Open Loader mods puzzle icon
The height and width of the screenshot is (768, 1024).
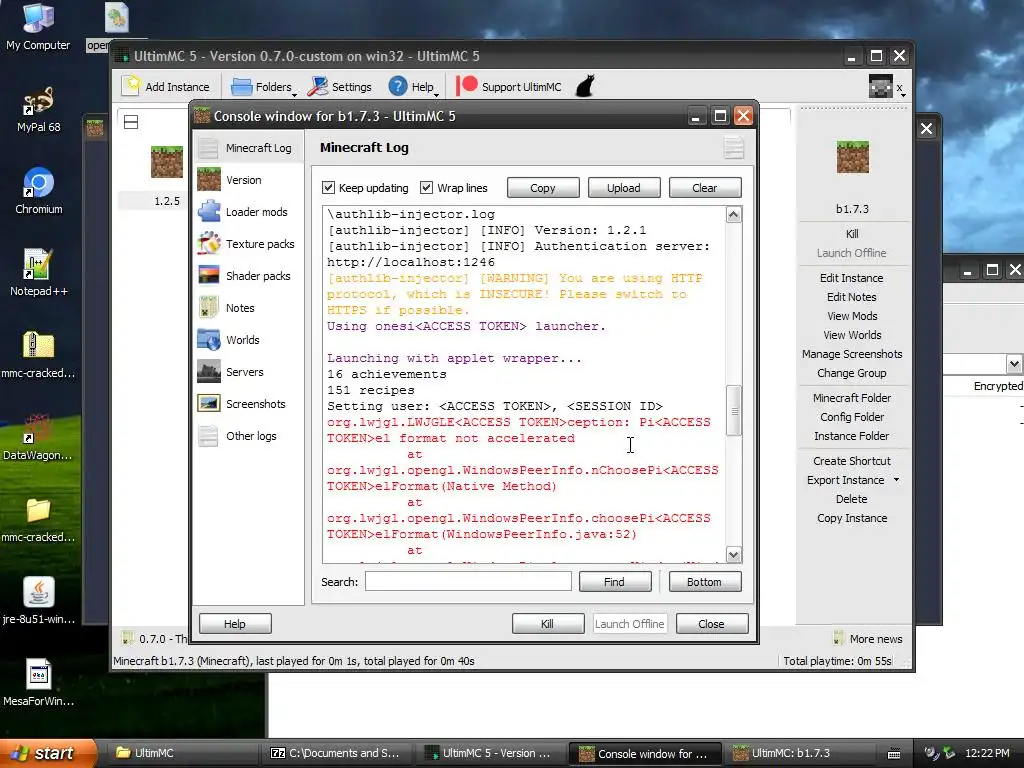click(x=208, y=212)
